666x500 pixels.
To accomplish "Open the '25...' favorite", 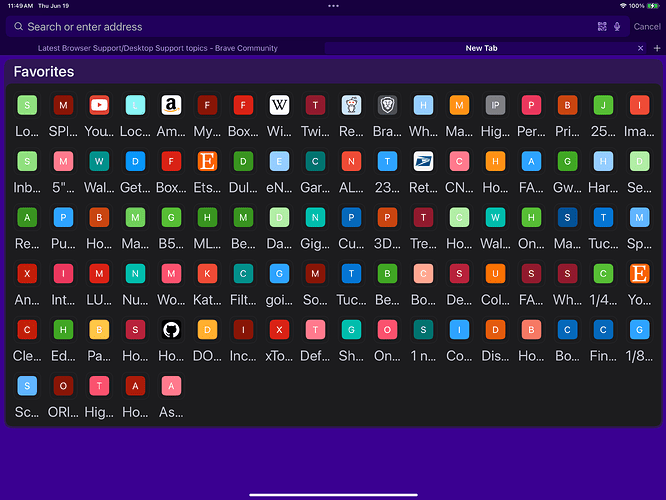I will click(603, 105).
